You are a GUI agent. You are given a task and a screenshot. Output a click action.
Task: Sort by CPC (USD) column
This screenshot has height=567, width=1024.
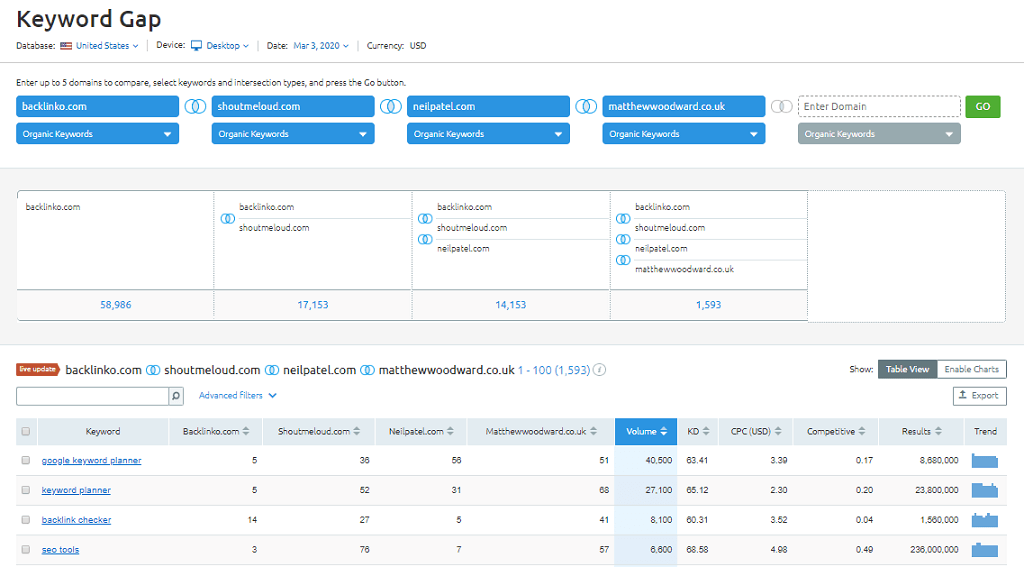click(x=756, y=431)
